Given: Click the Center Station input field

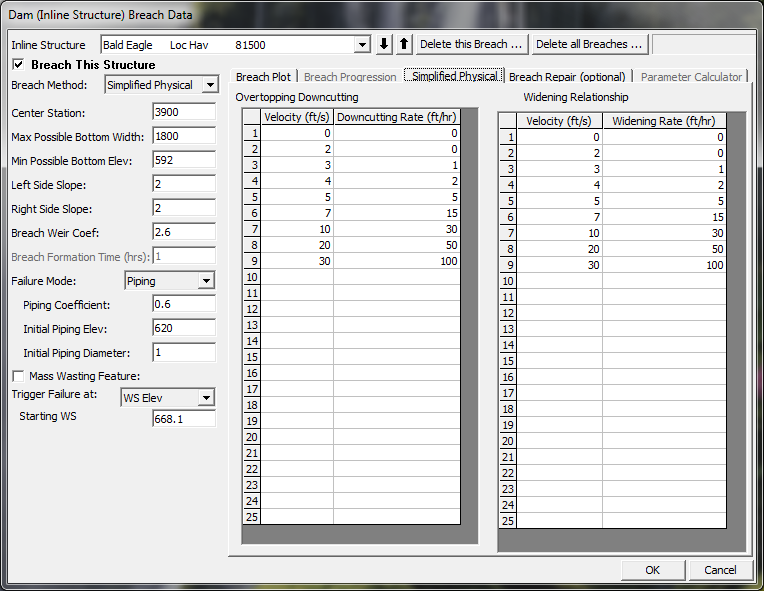Looking at the screenshot, I should click(184, 113).
